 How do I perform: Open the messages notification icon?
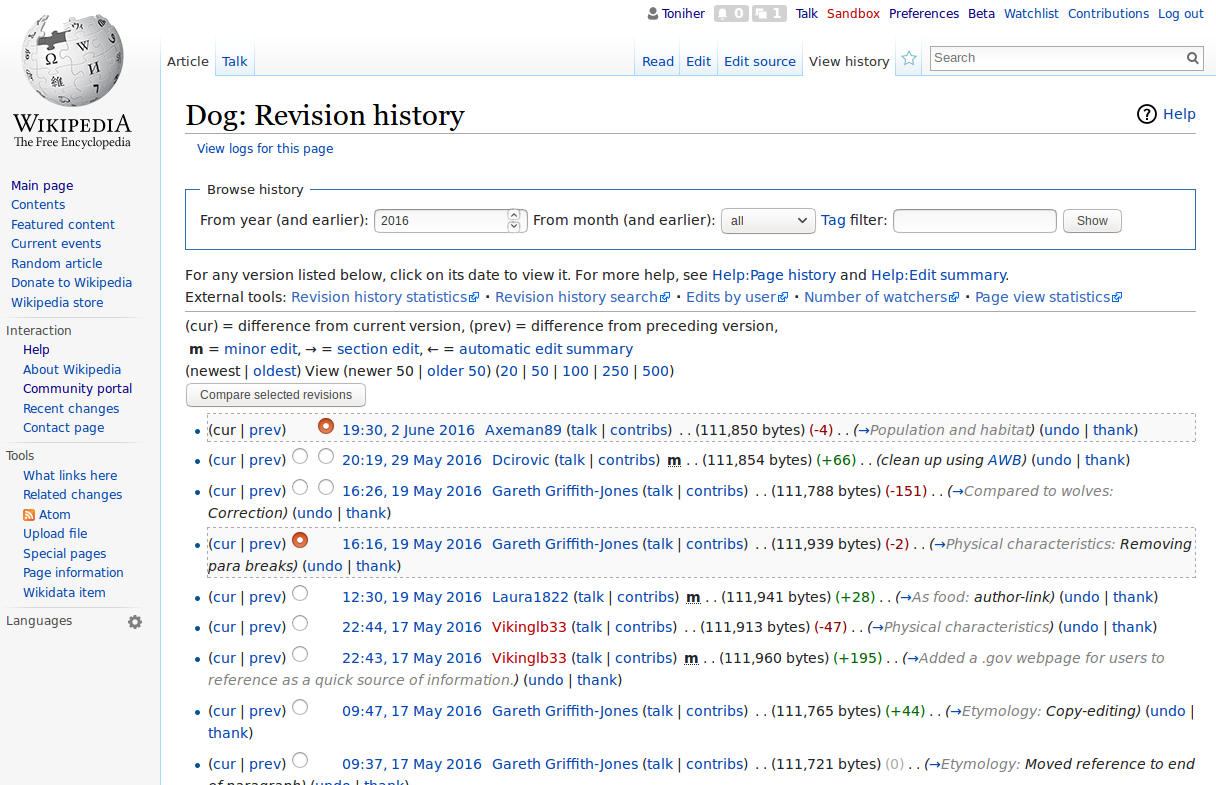coord(769,14)
